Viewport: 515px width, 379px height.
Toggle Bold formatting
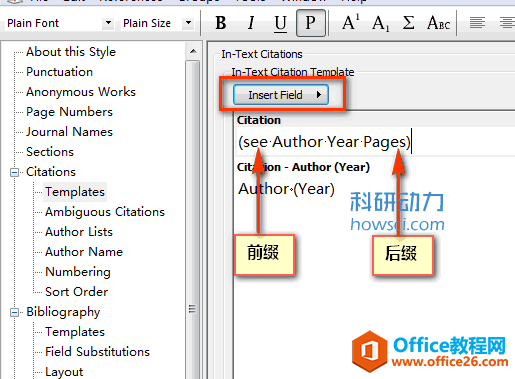point(221,23)
